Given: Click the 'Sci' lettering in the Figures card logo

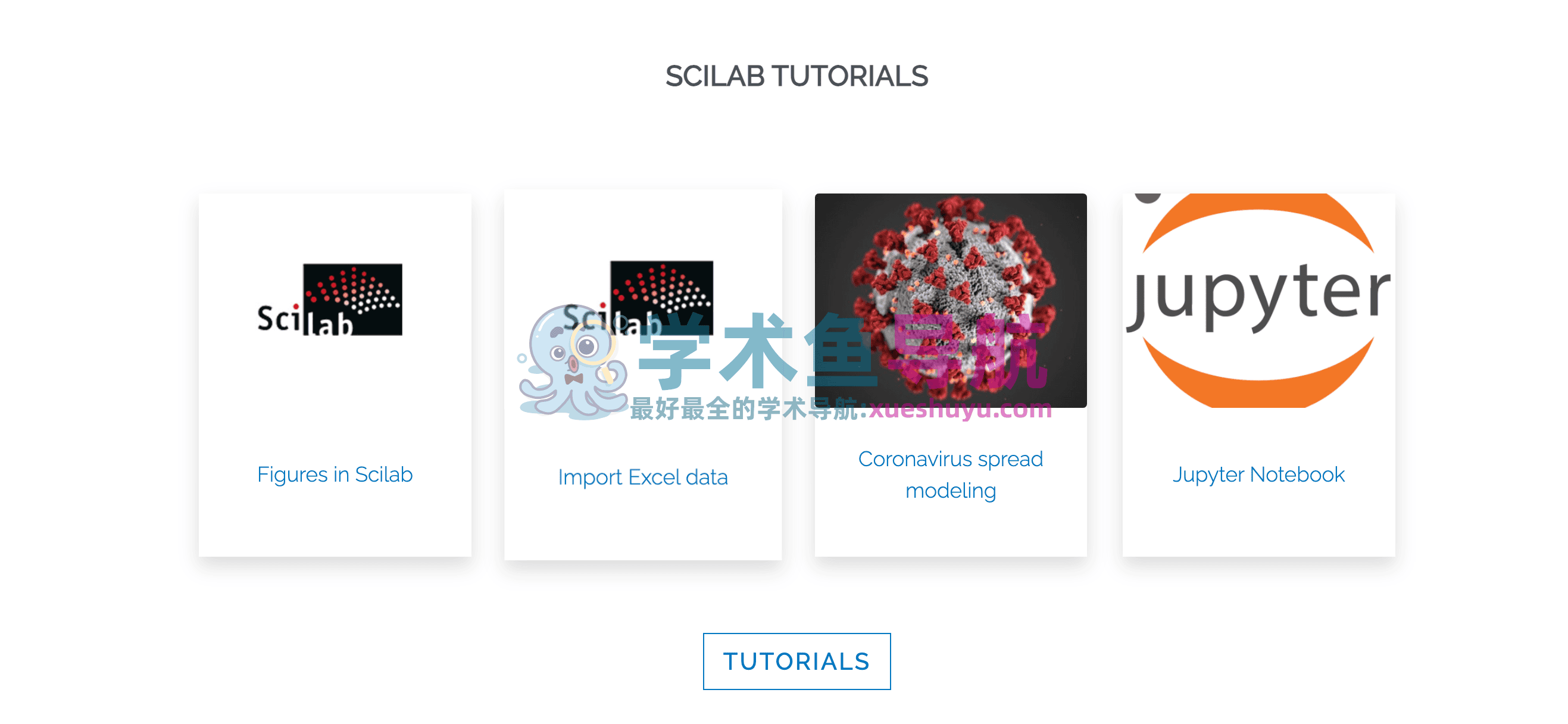Looking at the screenshot, I should pyautogui.click(x=277, y=319).
